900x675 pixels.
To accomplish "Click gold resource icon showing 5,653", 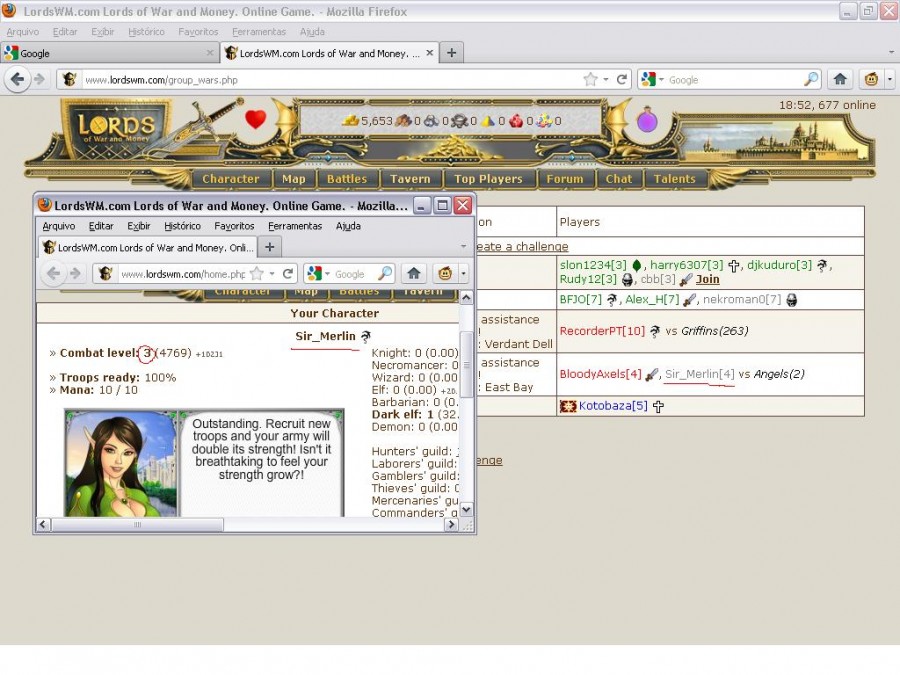I will [x=351, y=121].
